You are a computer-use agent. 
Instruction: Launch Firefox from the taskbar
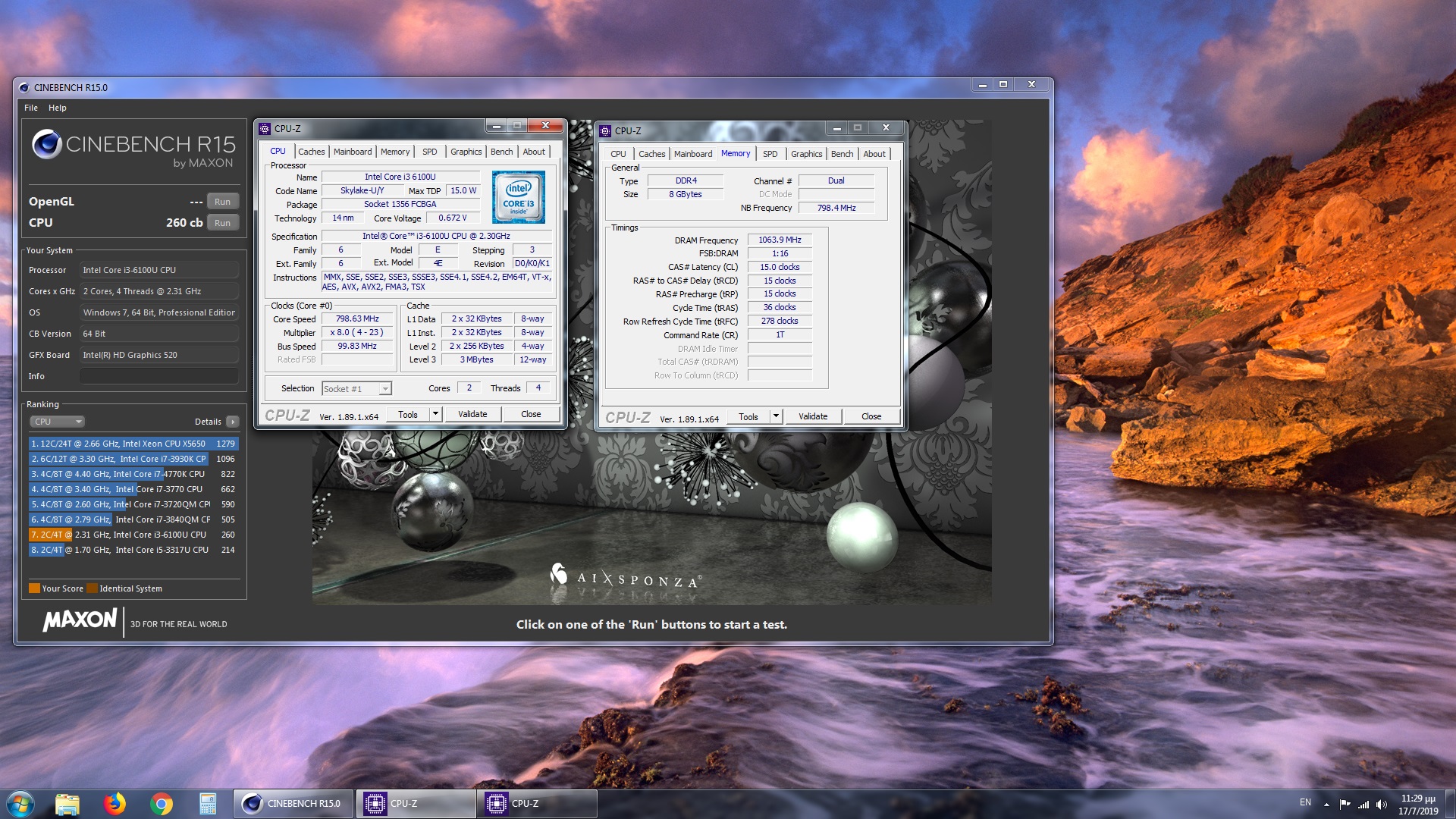(x=115, y=804)
